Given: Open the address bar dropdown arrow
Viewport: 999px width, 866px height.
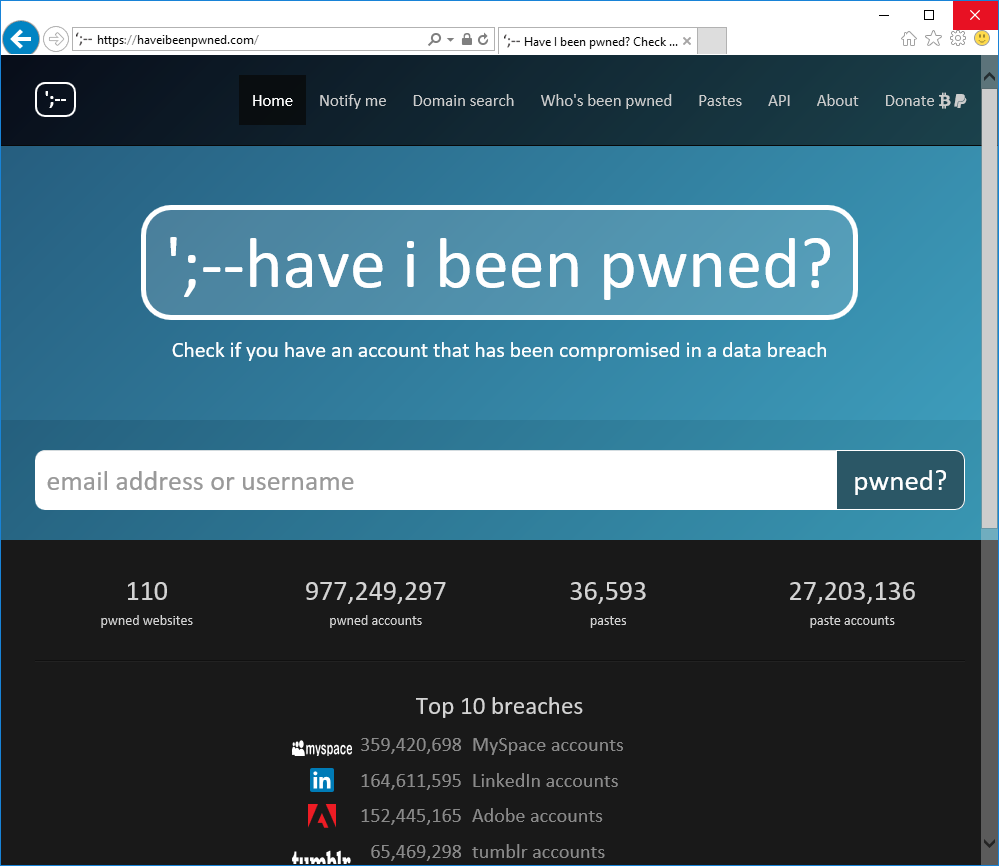Looking at the screenshot, I should coord(450,40).
